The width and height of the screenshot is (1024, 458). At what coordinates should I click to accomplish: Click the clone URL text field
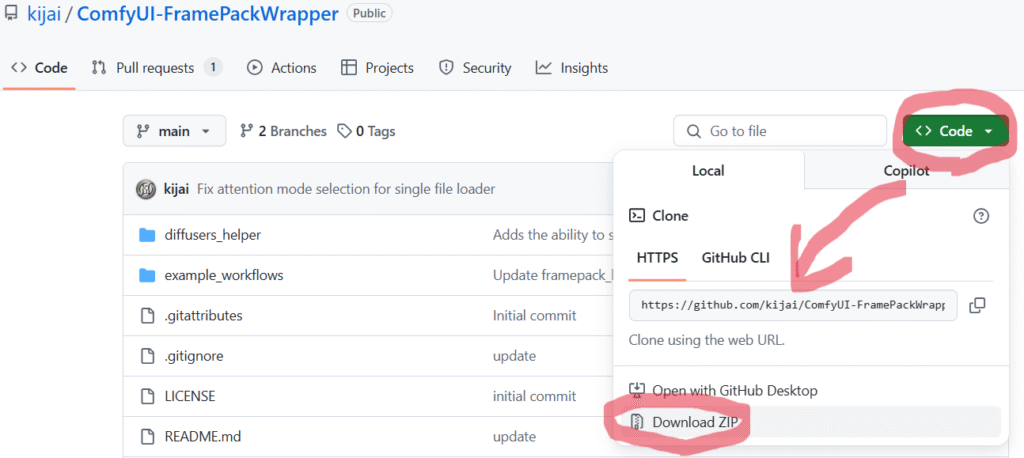coord(793,305)
